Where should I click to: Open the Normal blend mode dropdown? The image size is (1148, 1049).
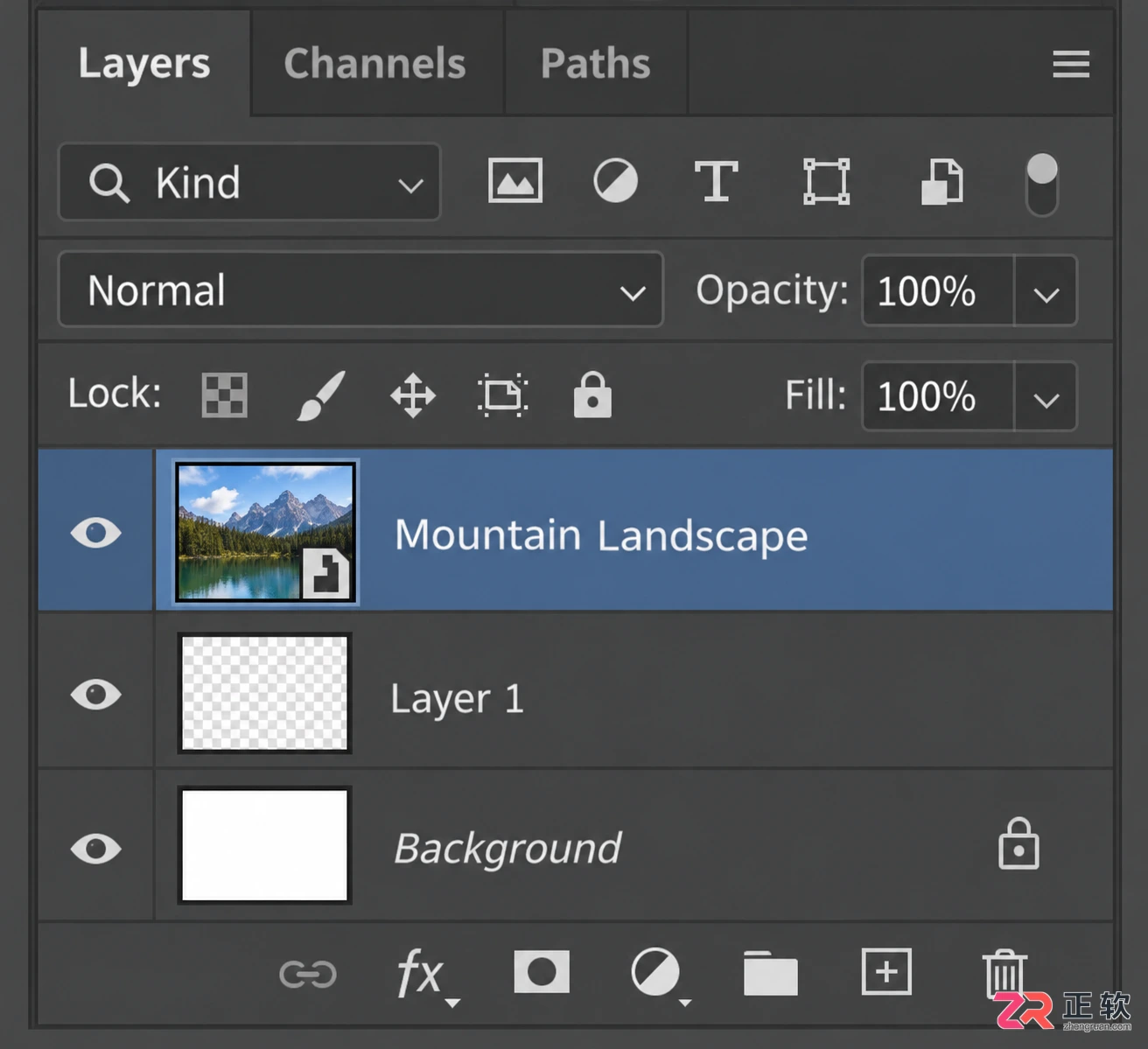360,290
